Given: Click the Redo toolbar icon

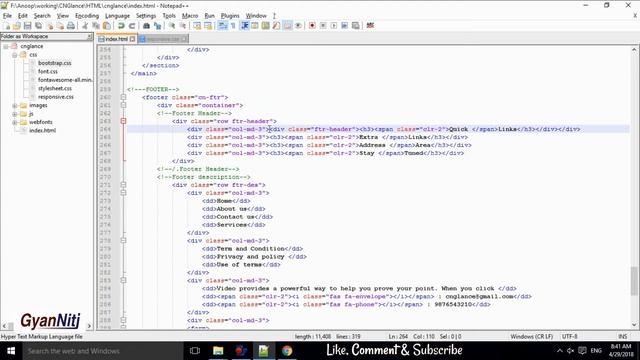Looking at the screenshot, I should pos(132,26).
